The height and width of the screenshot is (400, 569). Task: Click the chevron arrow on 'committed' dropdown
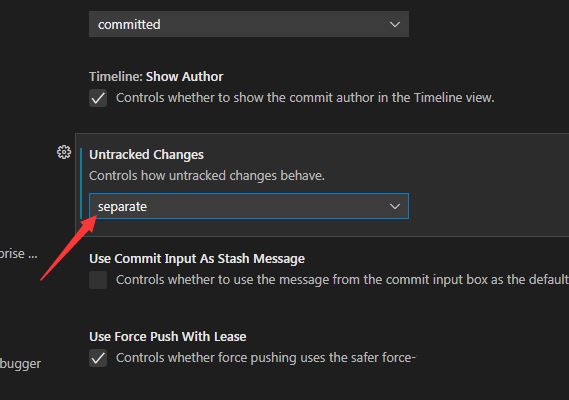click(394, 24)
